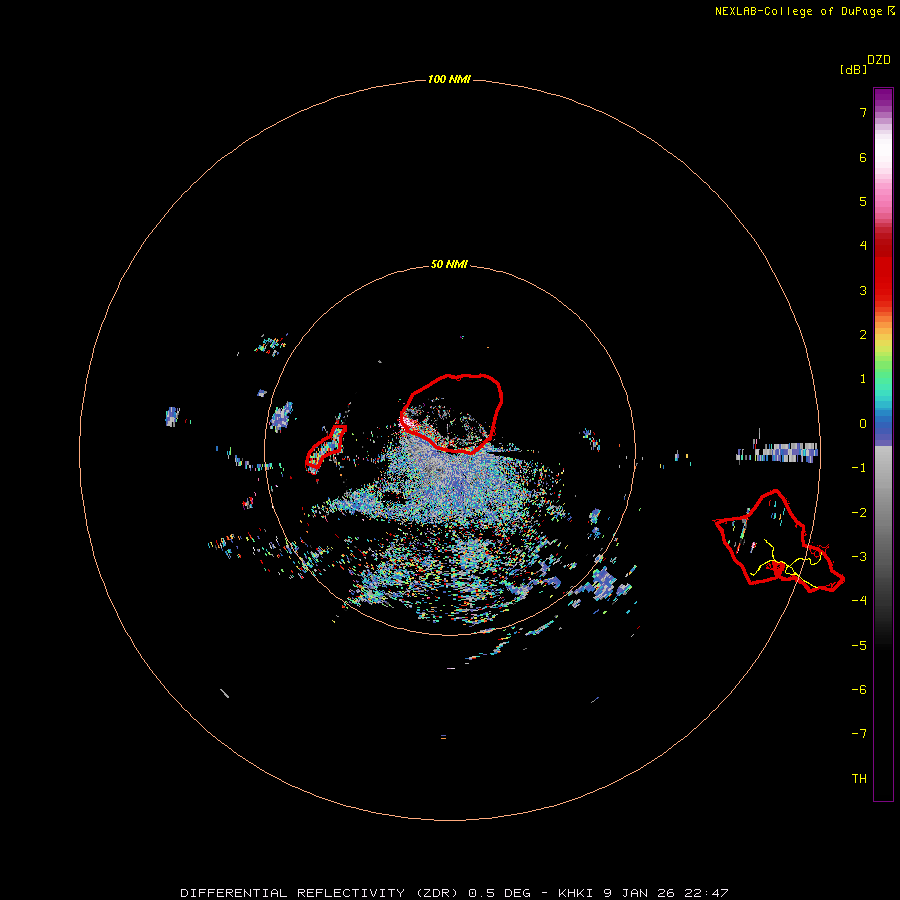
Task: Pick the red band of the color scale
Action: tap(883, 270)
